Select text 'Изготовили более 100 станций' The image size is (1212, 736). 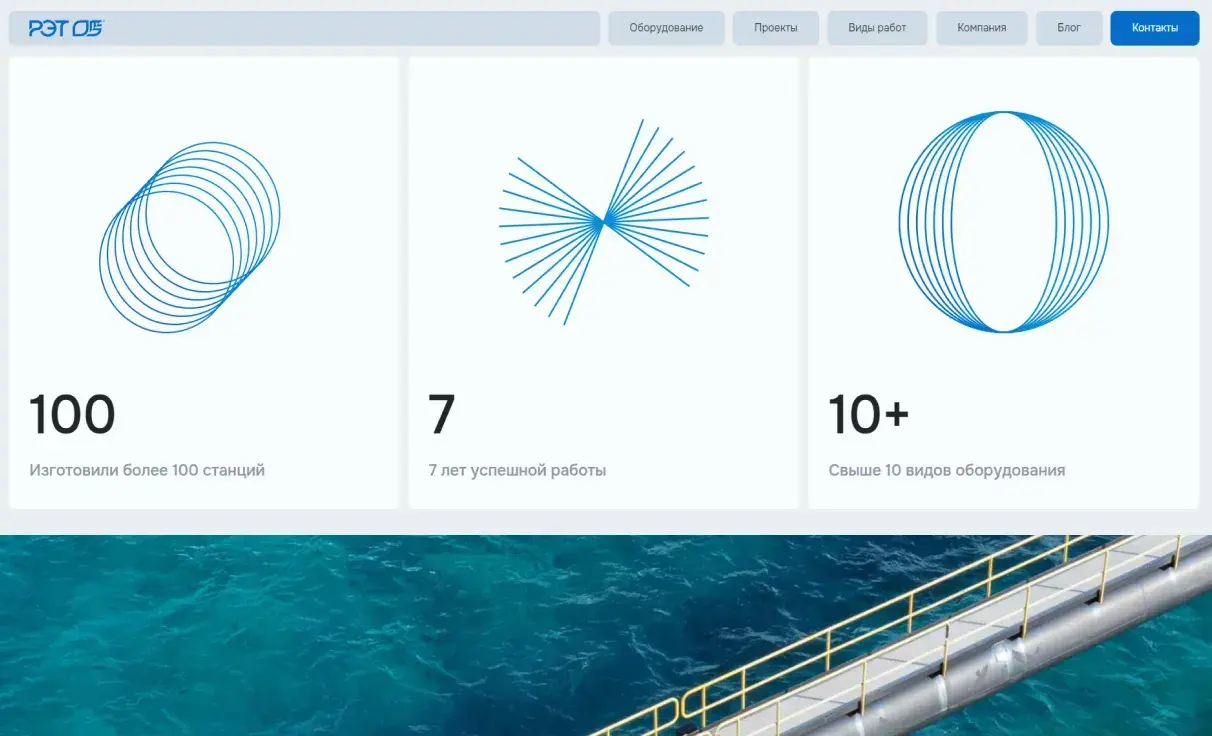[x=147, y=470]
